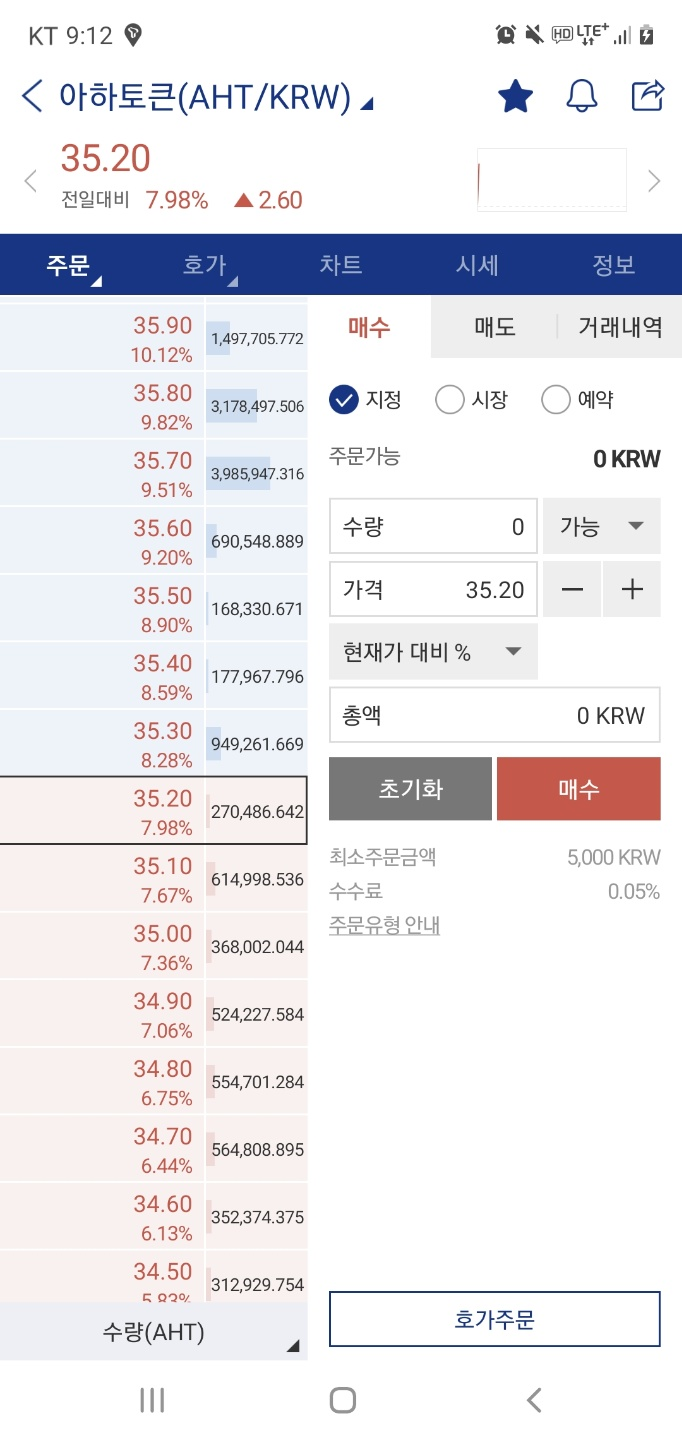This screenshot has width=682, height=1440.
Task: Open Android recent apps button
Action: pos(152,1400)
